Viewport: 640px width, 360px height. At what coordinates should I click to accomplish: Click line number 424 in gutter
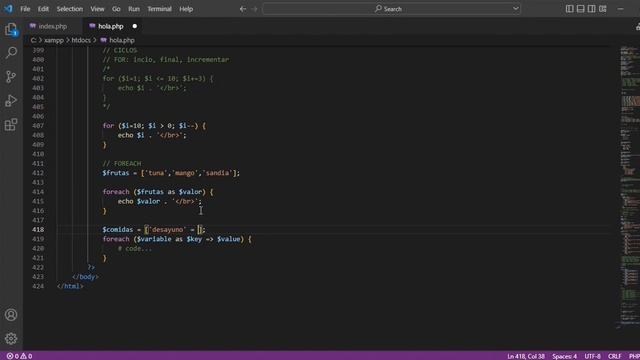pyautogui.click(x=38, y=286)
